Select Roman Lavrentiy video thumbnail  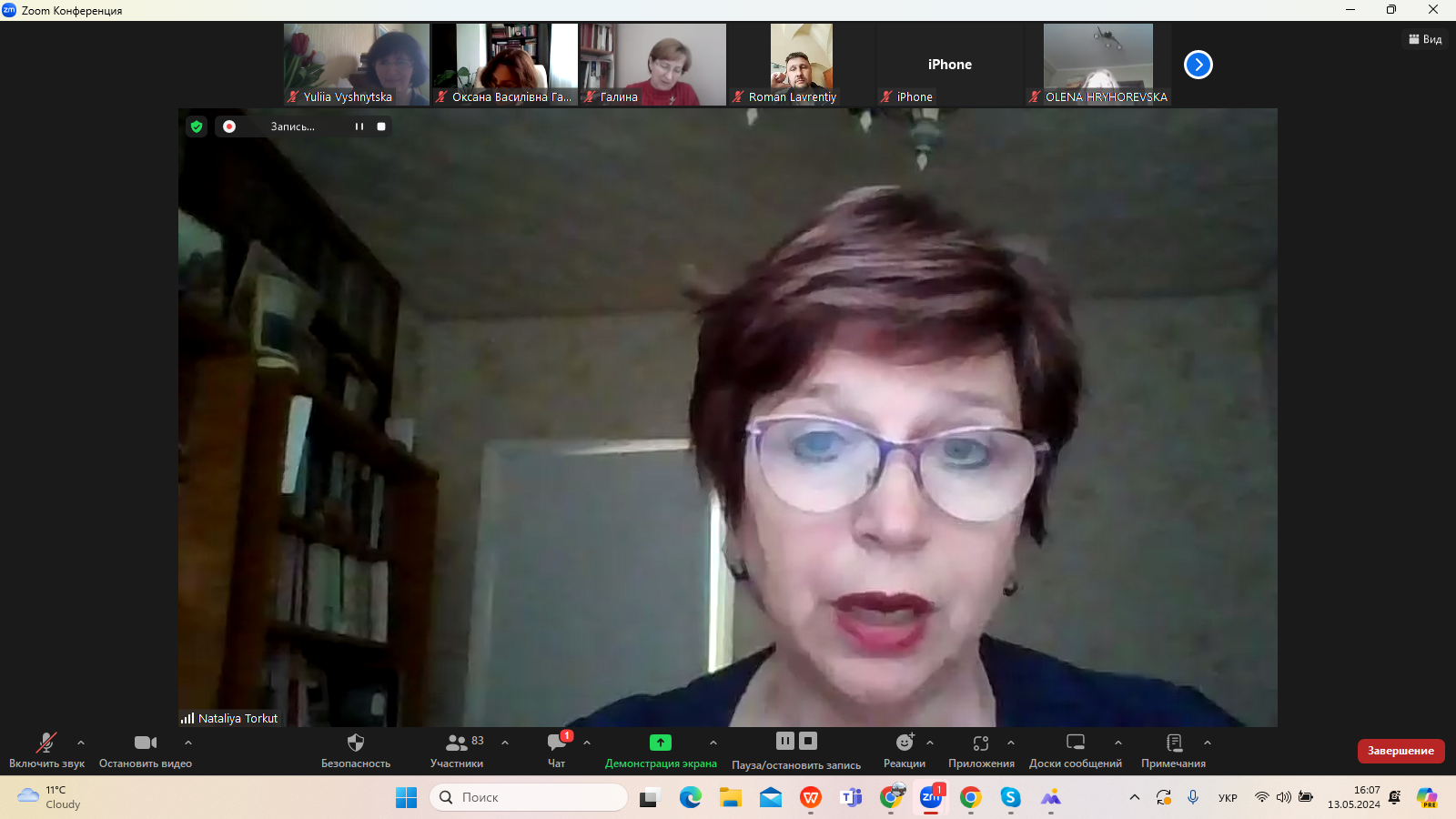[801, 64]
